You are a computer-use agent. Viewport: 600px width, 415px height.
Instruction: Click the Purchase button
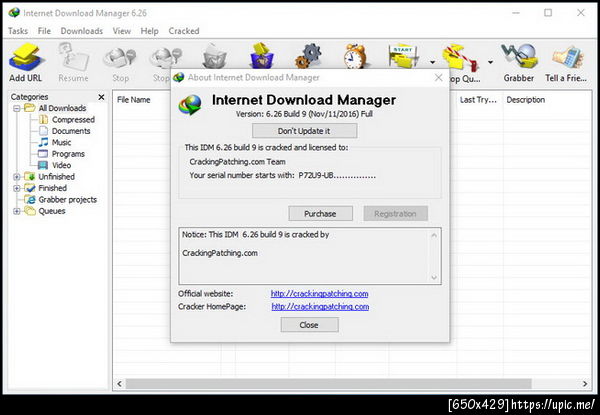point(321,213)
